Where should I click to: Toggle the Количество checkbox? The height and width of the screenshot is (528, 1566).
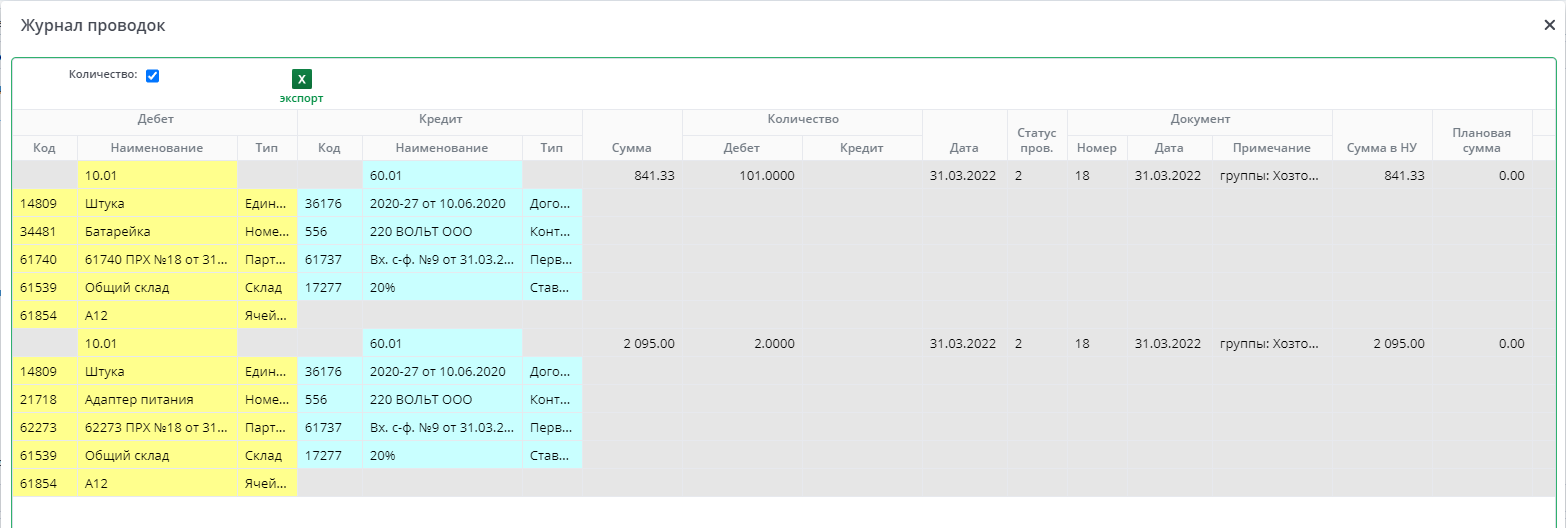pyautogui.click(x=153, y=75)
